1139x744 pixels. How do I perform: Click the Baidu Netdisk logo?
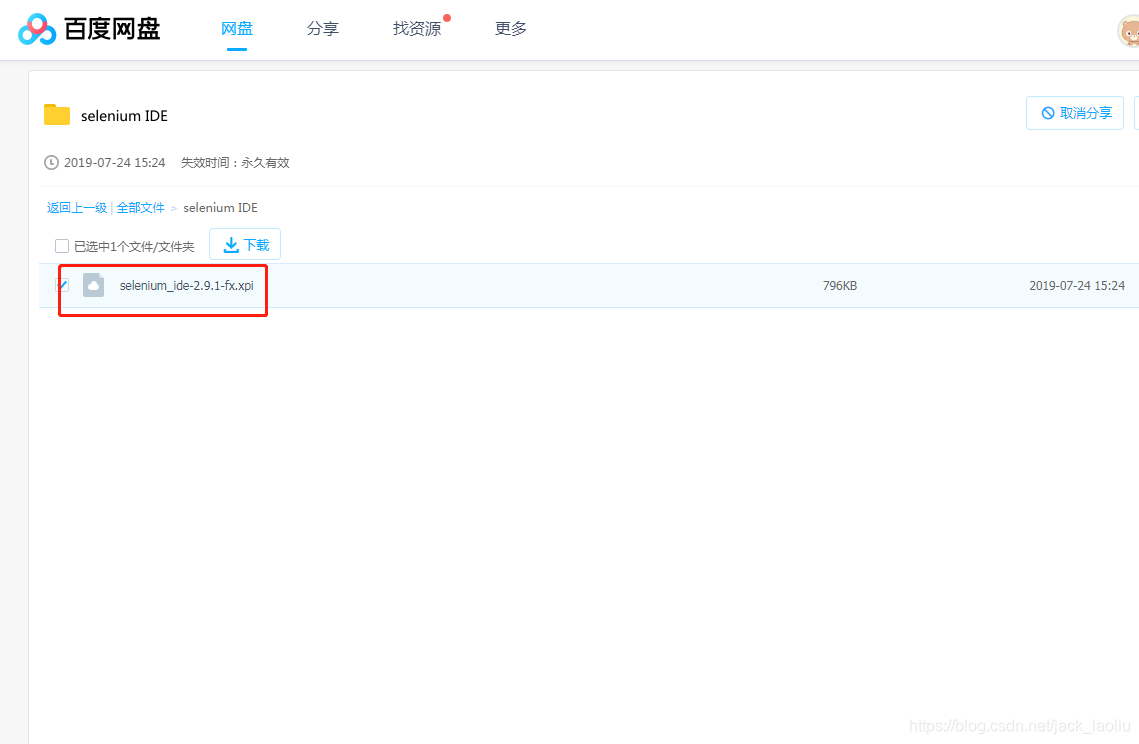tap(89, 29)
